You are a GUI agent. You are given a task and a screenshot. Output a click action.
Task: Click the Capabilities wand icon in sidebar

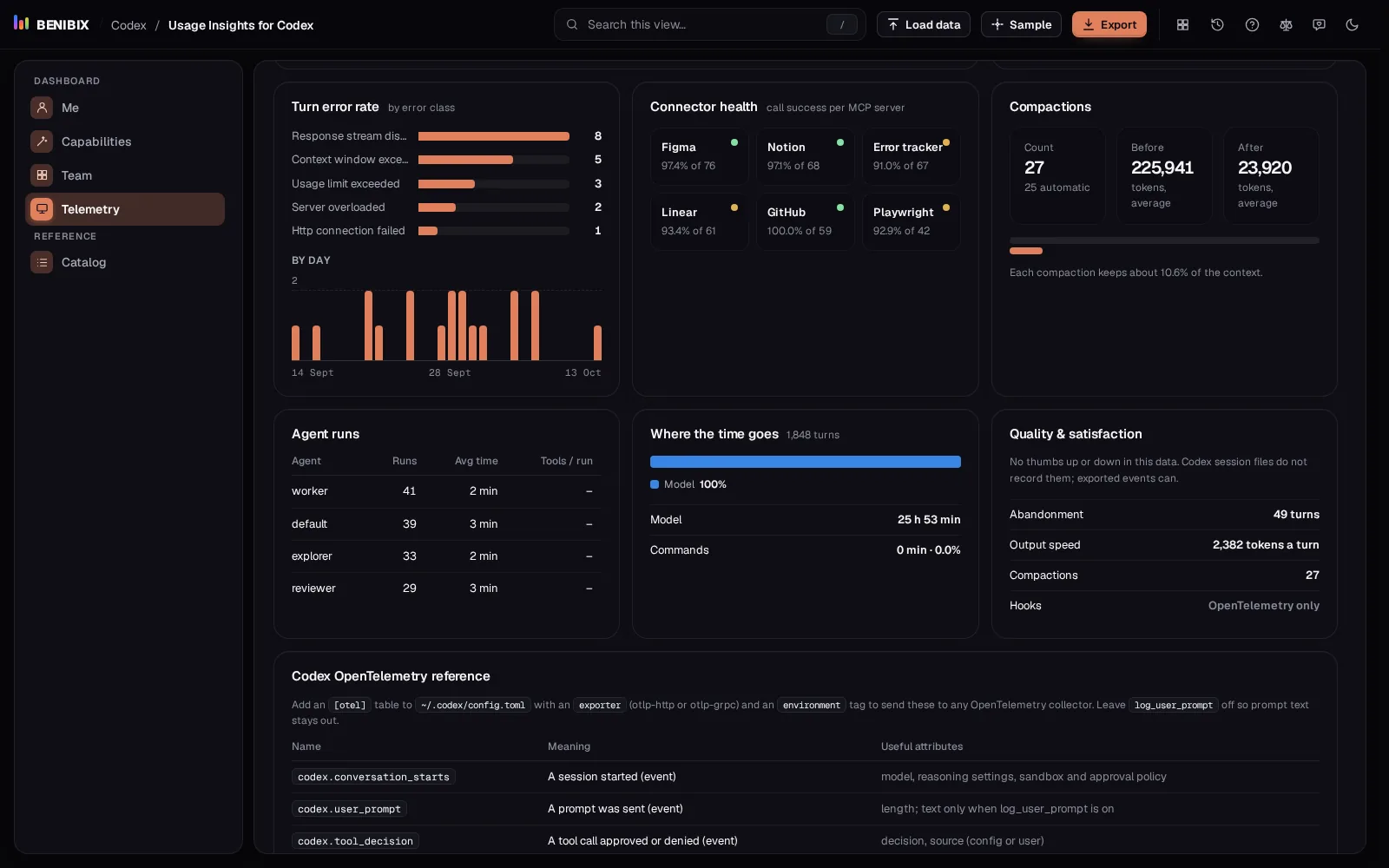[x=42, y=141]
